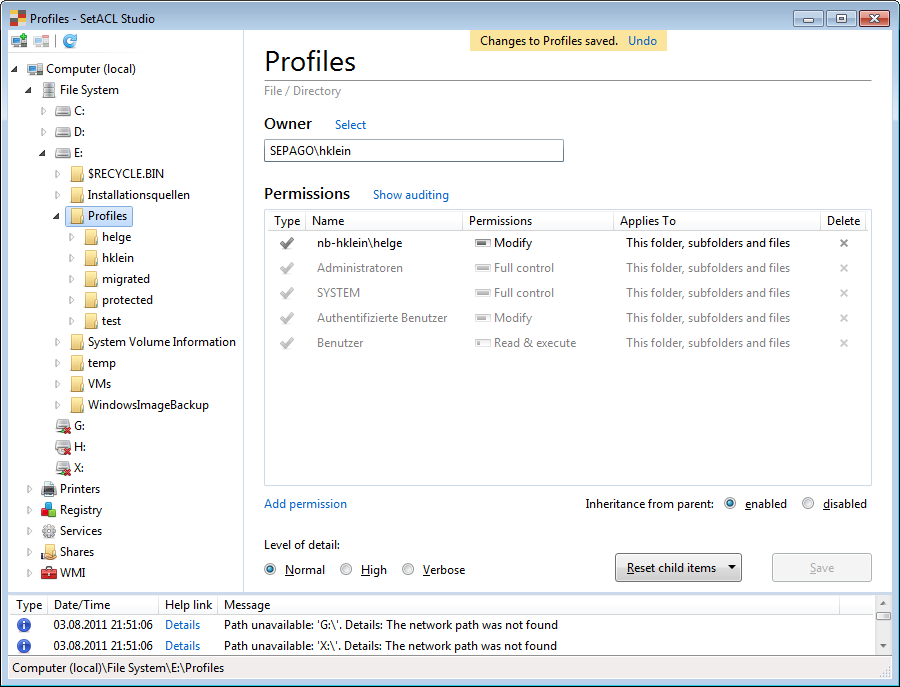Sort by Permissions column header
The image size is (900, 687).
click(x=538, y=221)
